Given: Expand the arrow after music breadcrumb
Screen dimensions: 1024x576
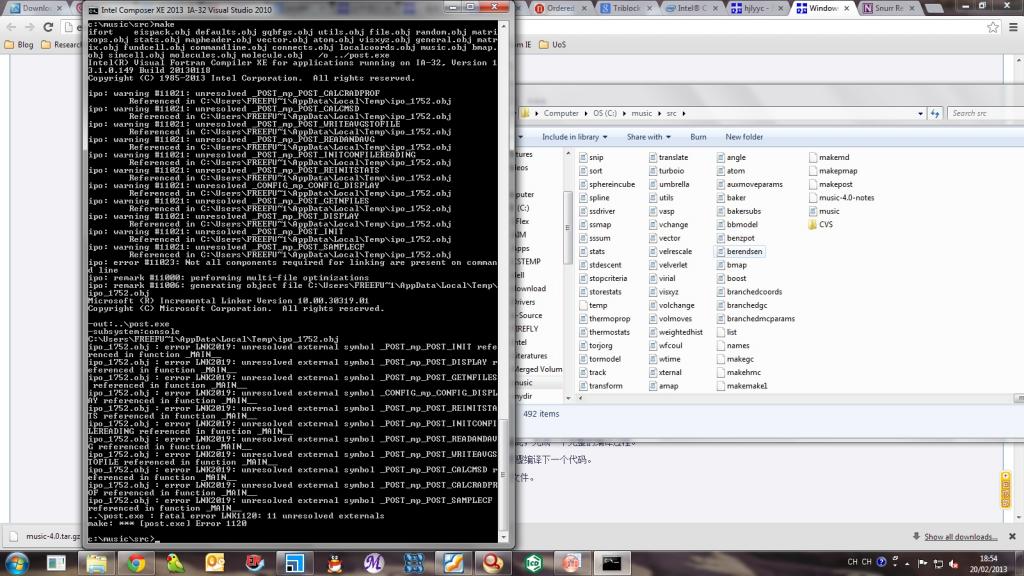Looking at the screenshot, I should pyautogui.click(x=659, y=114).
